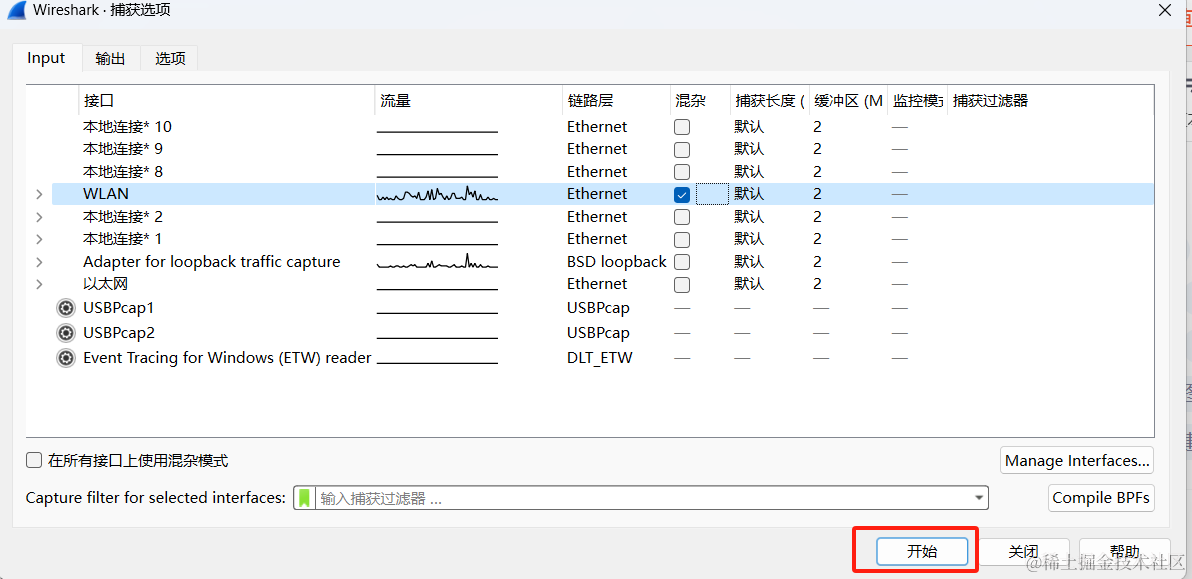The image size is (1192, 579).
Task: Click Compile BPFs button
Action: (1101, 498)
